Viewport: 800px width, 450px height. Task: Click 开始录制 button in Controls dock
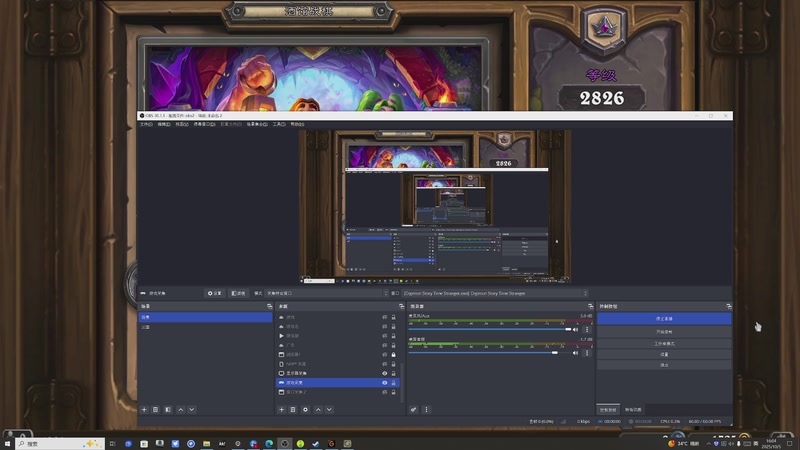[x=664, y=332]
